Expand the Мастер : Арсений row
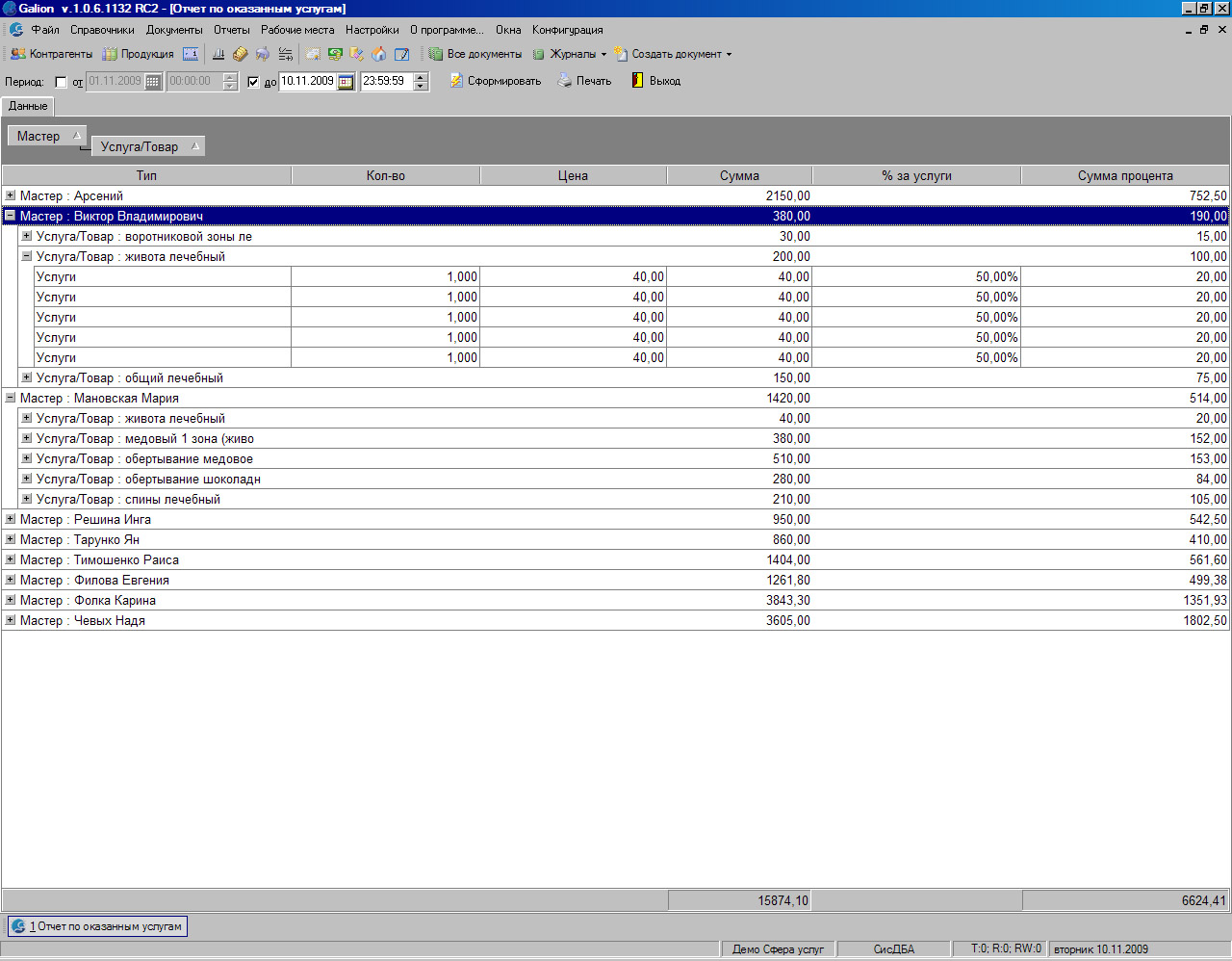Image resolution: width=1232 pixels, height=961 pixels. (x=11, y=195)
